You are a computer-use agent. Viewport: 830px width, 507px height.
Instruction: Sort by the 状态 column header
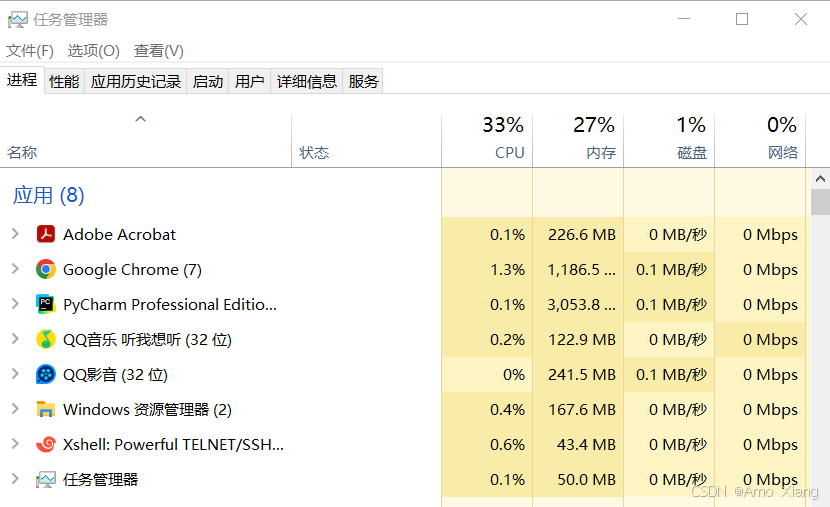pyautogui.click(x=366, y=141)
